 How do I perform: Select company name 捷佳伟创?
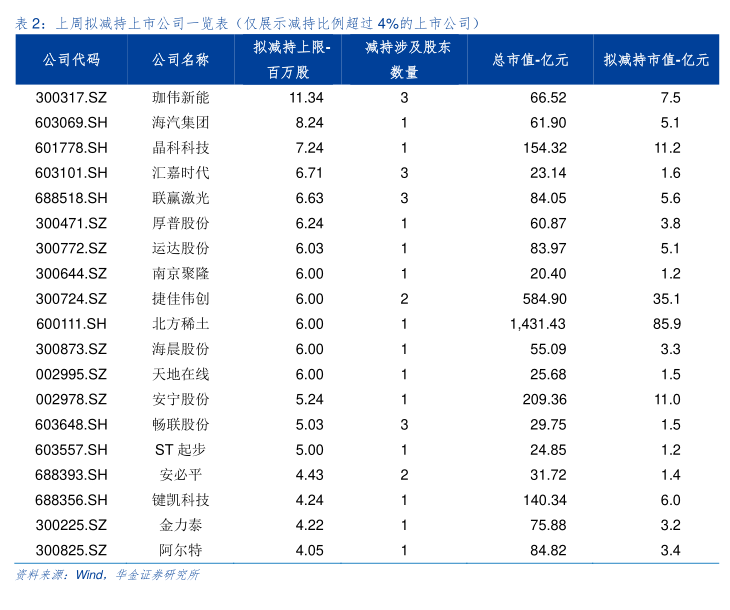point(181,299)
